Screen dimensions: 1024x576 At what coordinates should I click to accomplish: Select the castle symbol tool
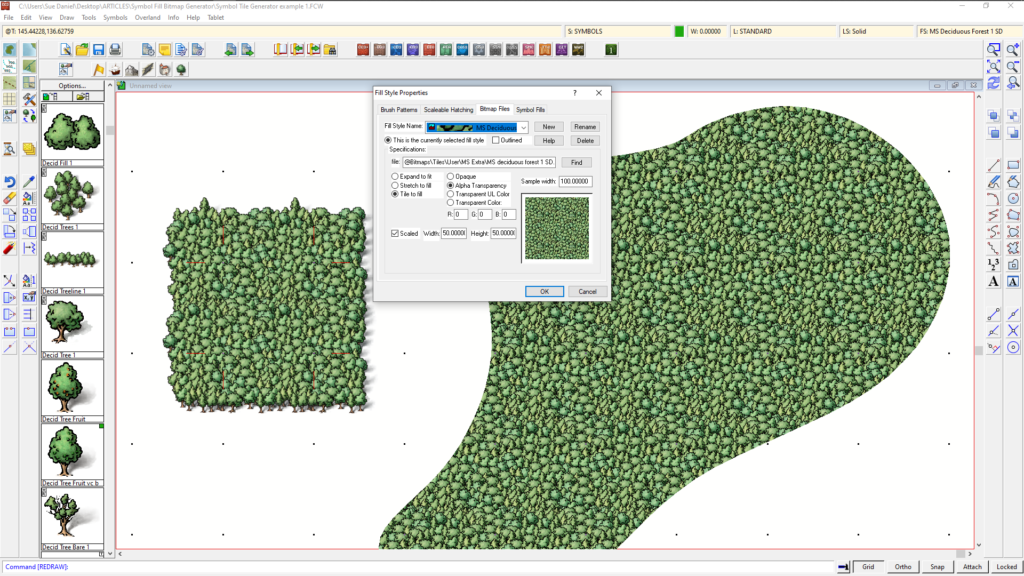[x=131, y=69]
